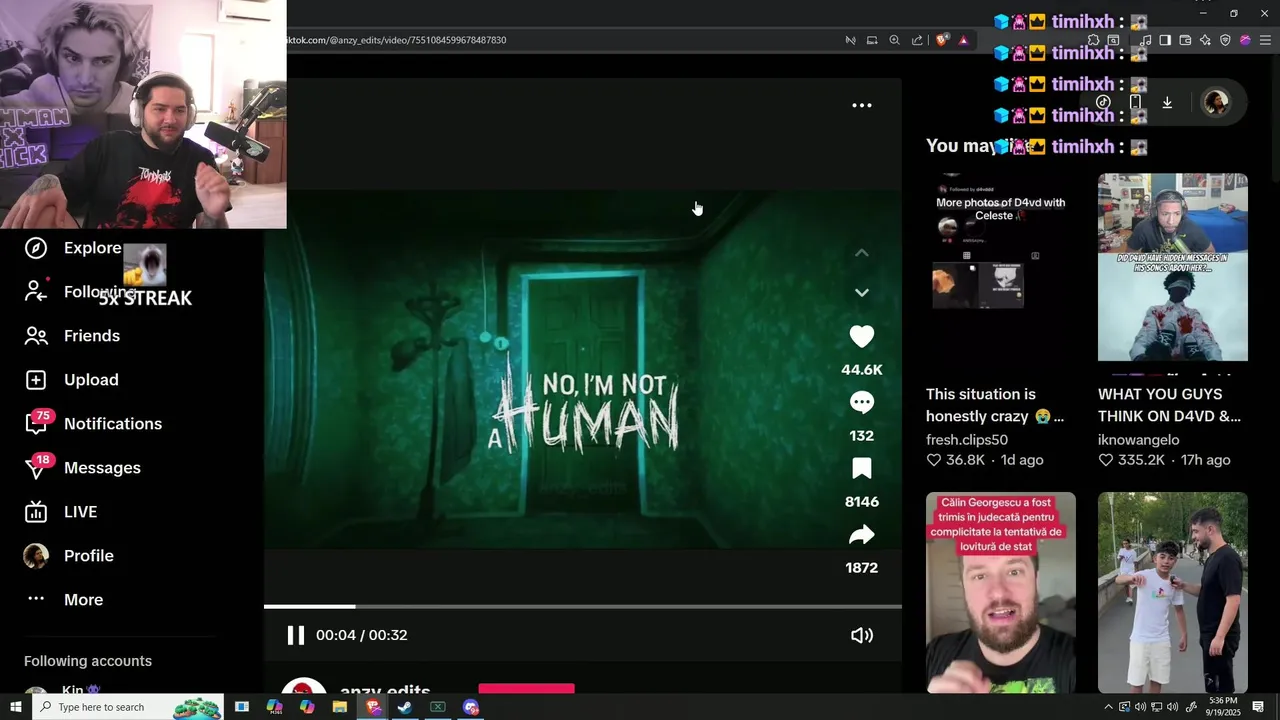Open the Brave VPN shield toolbar icon
The width and height of the screenshot is (1280, 720).
coord(1225,40)
